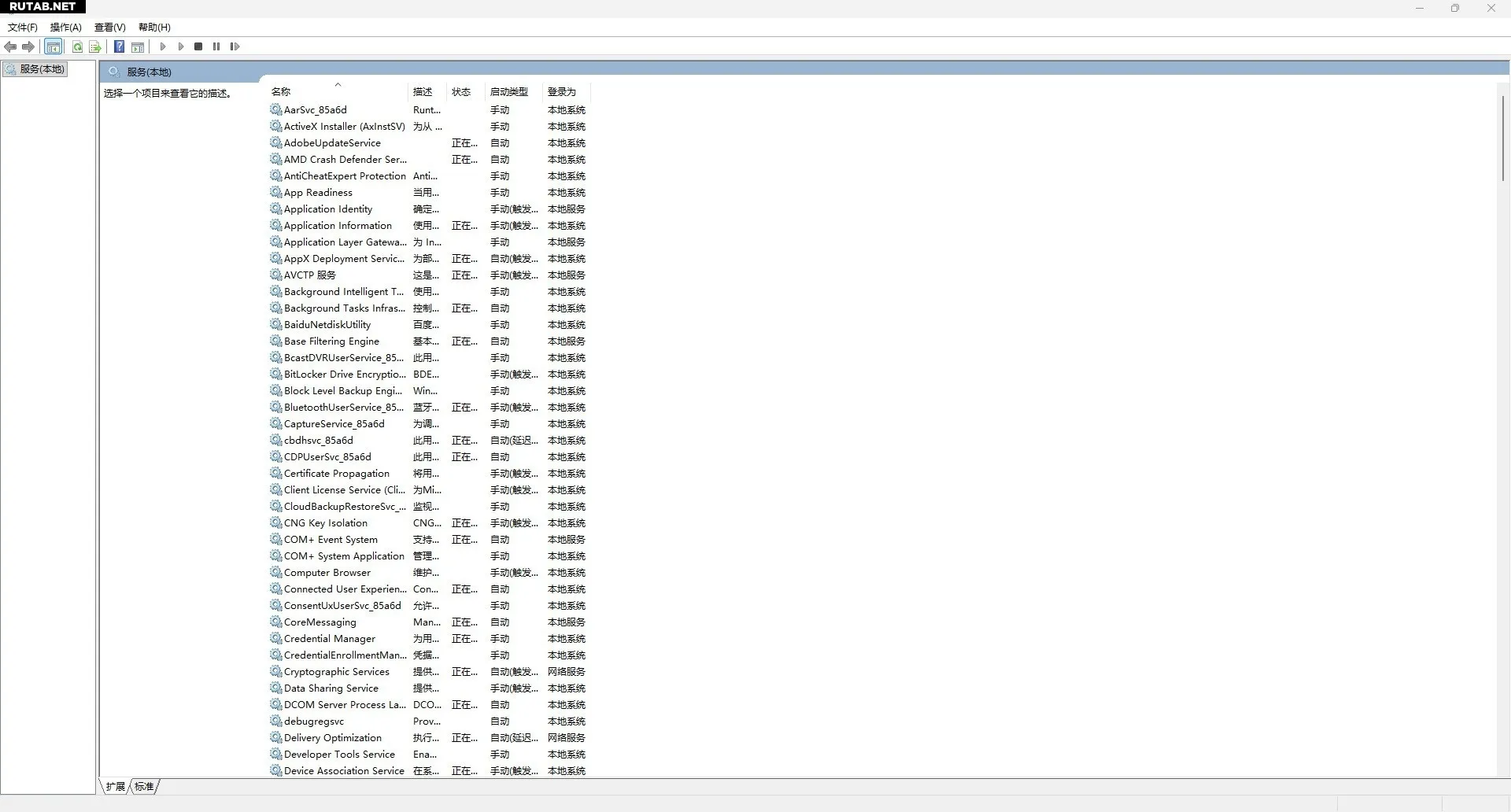Toggle the show/hide console tree button

point(54,47)
